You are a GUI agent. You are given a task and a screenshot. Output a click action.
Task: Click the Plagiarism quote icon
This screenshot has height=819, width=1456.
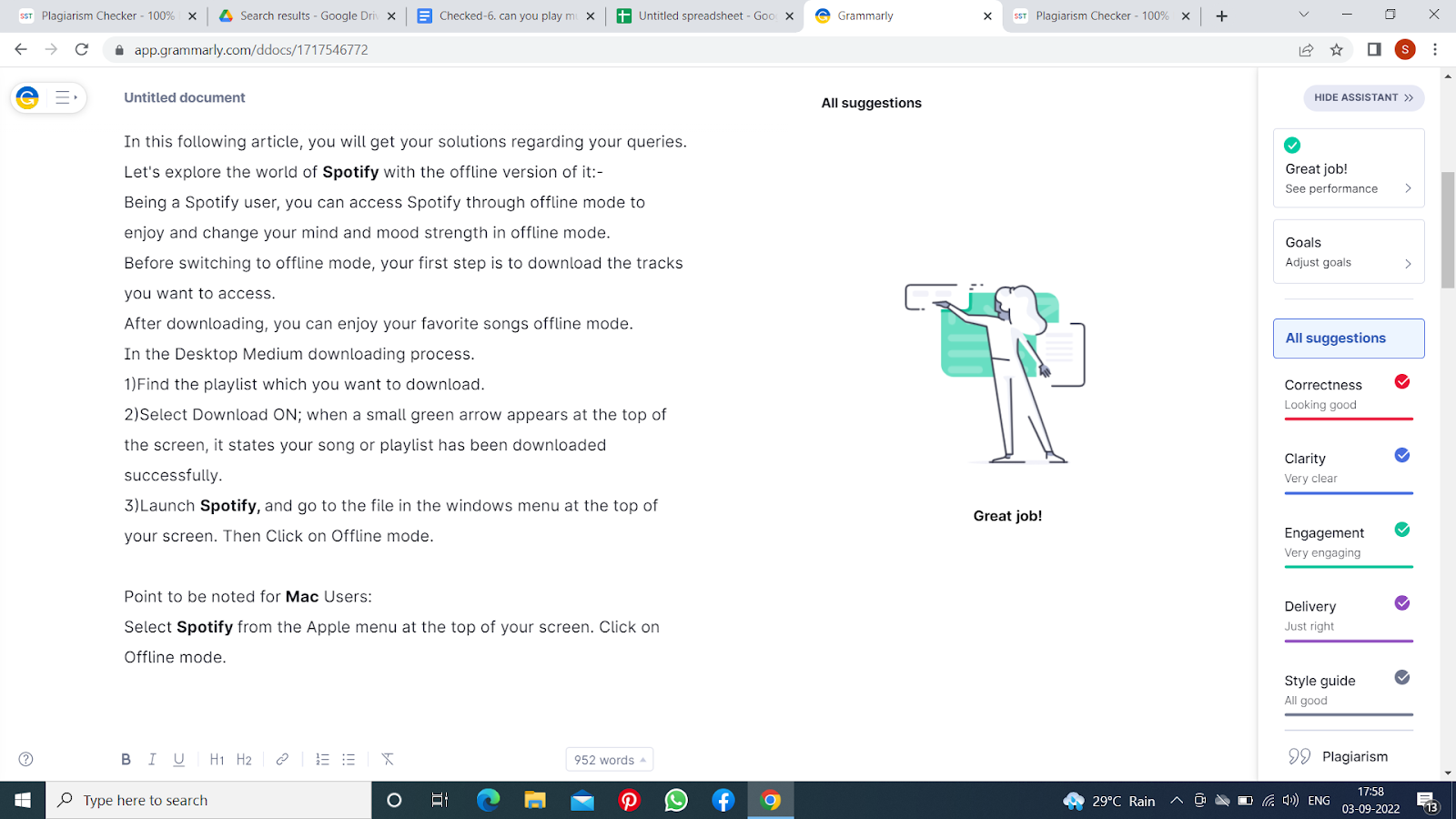pos(1299,756)
